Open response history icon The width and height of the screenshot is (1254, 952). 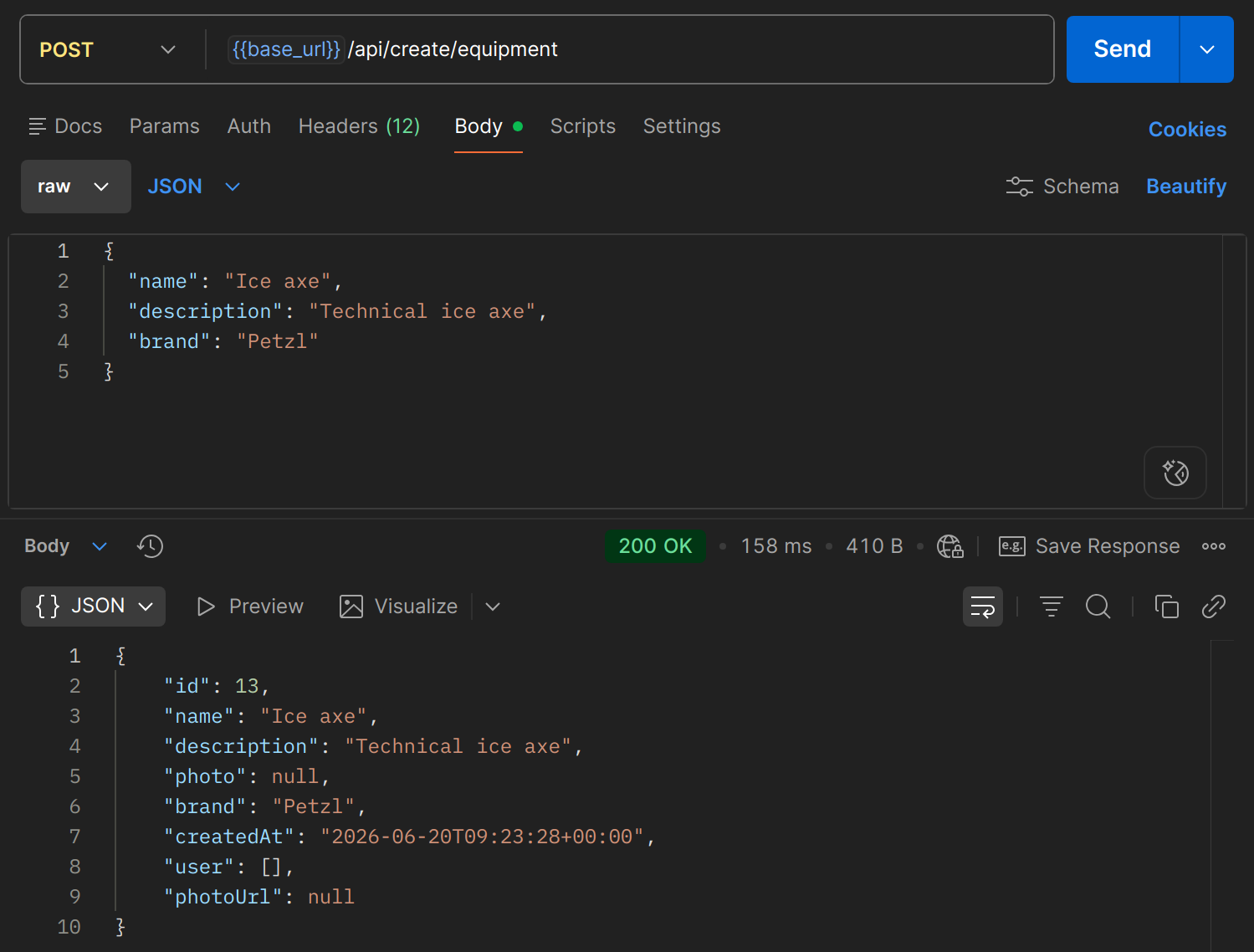(x=150, y=546)
